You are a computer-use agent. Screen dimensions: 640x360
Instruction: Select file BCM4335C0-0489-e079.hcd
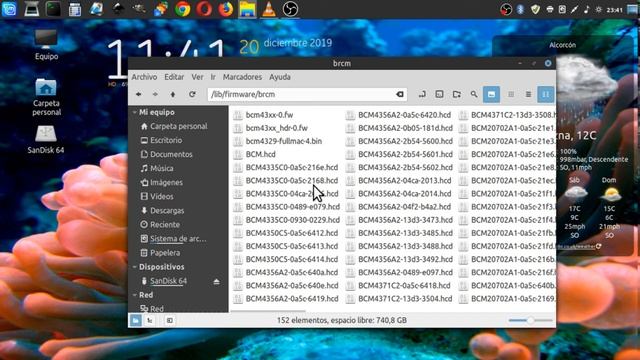(293, 207)
